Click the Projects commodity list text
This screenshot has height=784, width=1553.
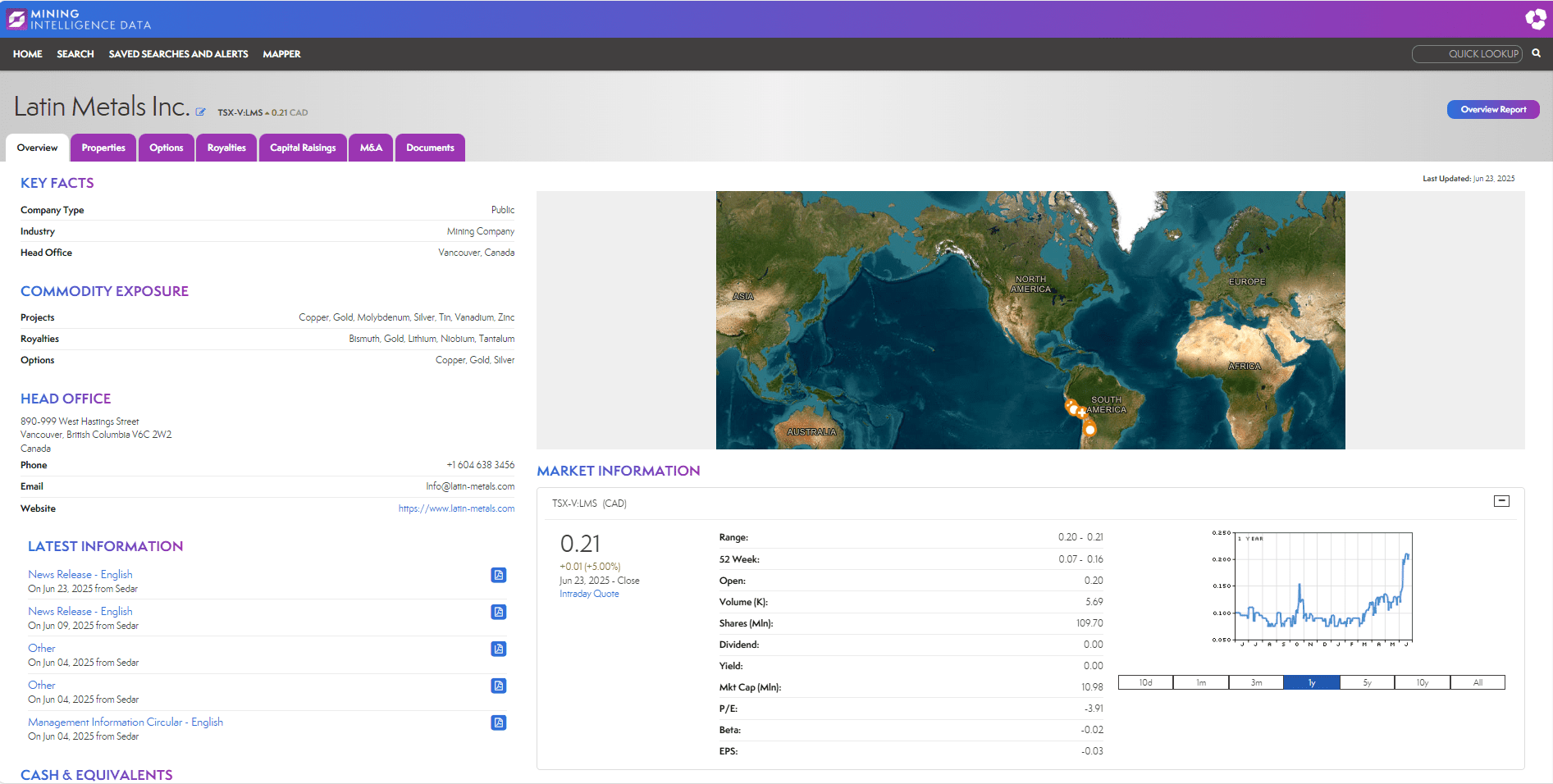pyautogui.click(x=407, y=317)
